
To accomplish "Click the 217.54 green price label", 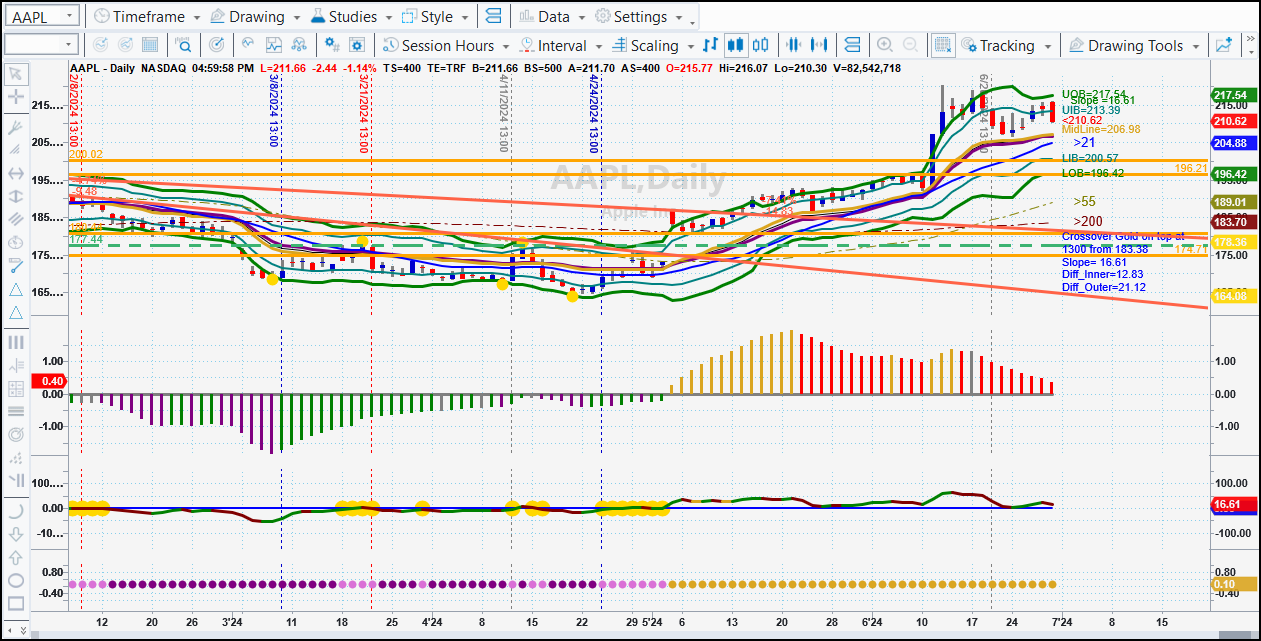I will [x=1234, y=95].
